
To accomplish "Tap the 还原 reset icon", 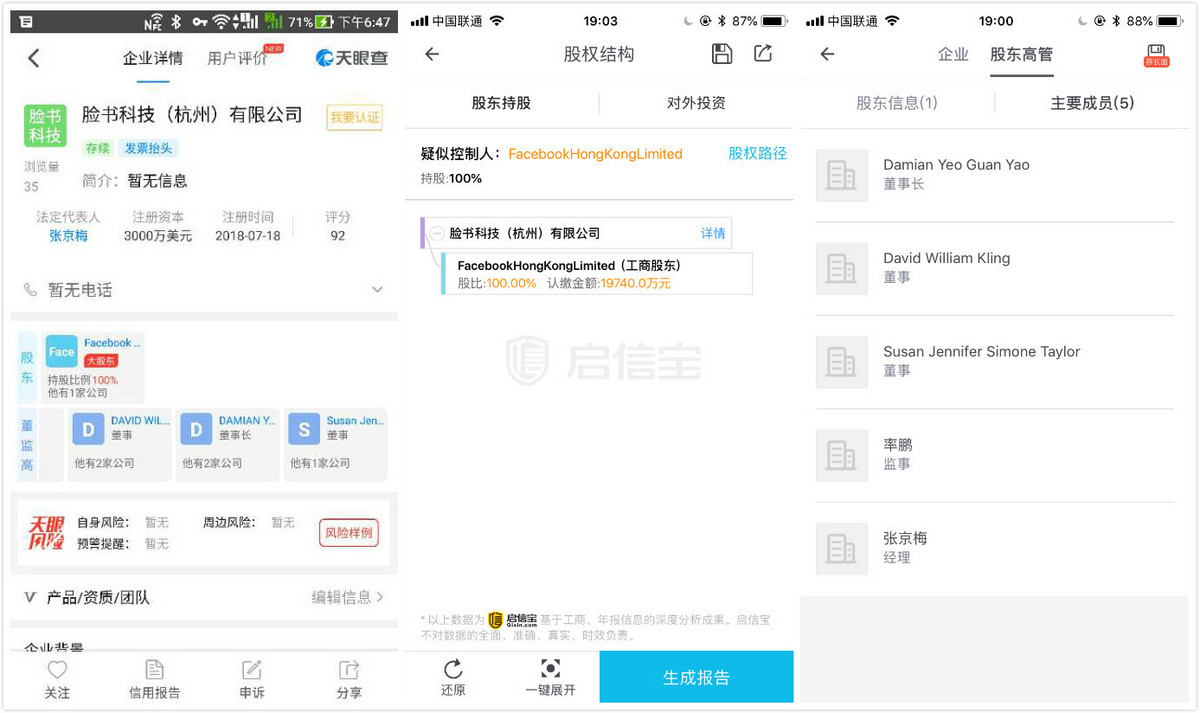I will 453,669.
